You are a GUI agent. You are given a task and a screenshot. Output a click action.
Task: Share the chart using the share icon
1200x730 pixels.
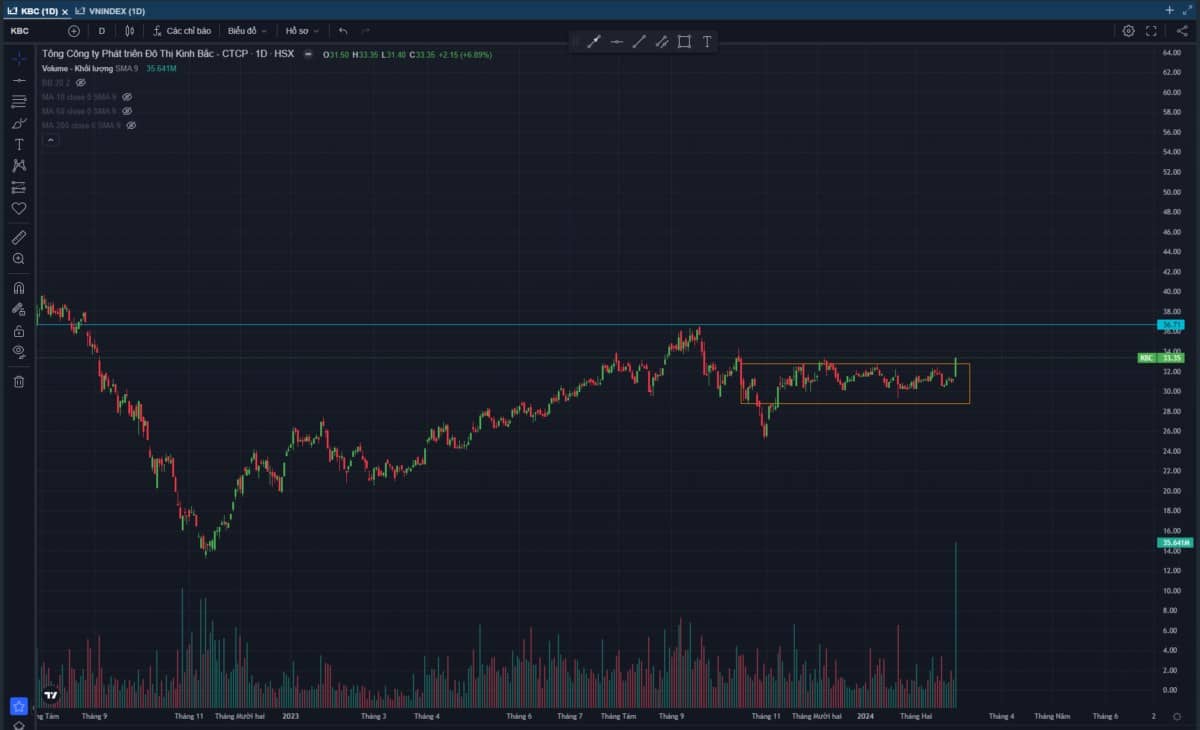[1182, 31]
